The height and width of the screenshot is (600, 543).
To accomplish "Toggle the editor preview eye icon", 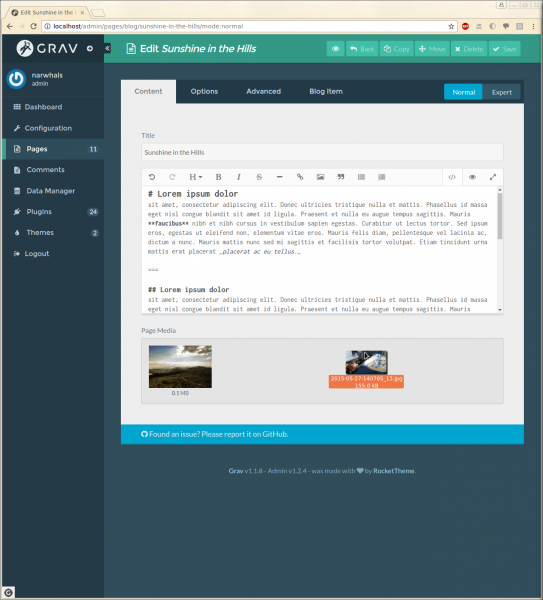I will tap(472, 177).
